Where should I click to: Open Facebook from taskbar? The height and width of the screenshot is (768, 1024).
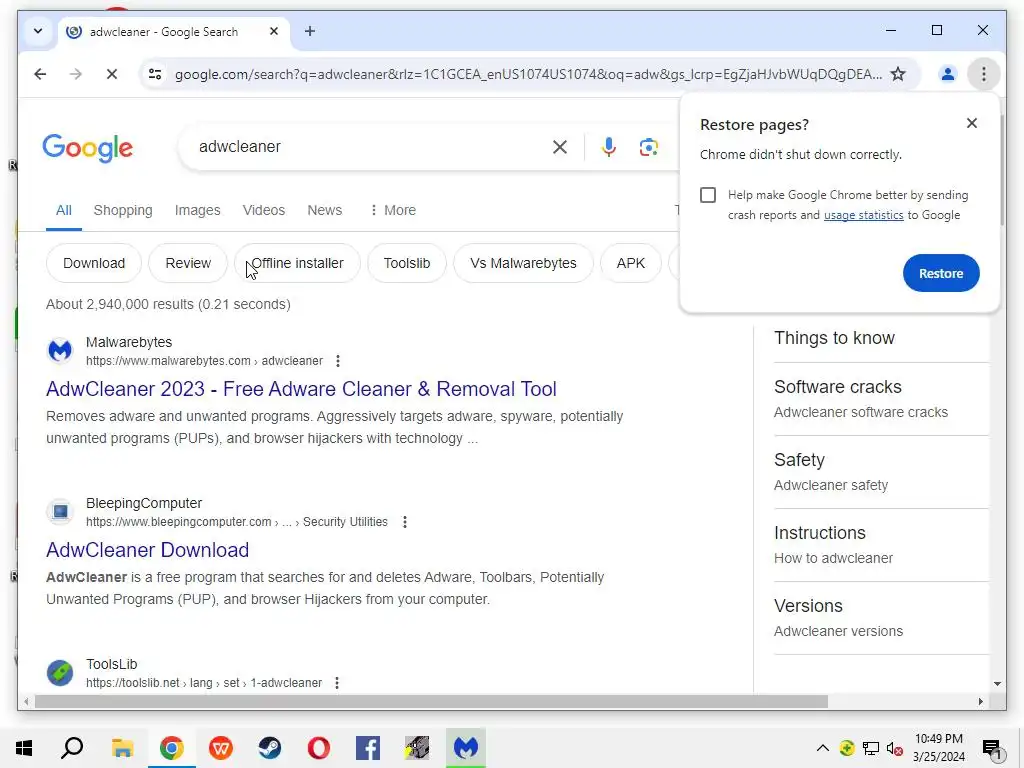[x=368, y=748]
